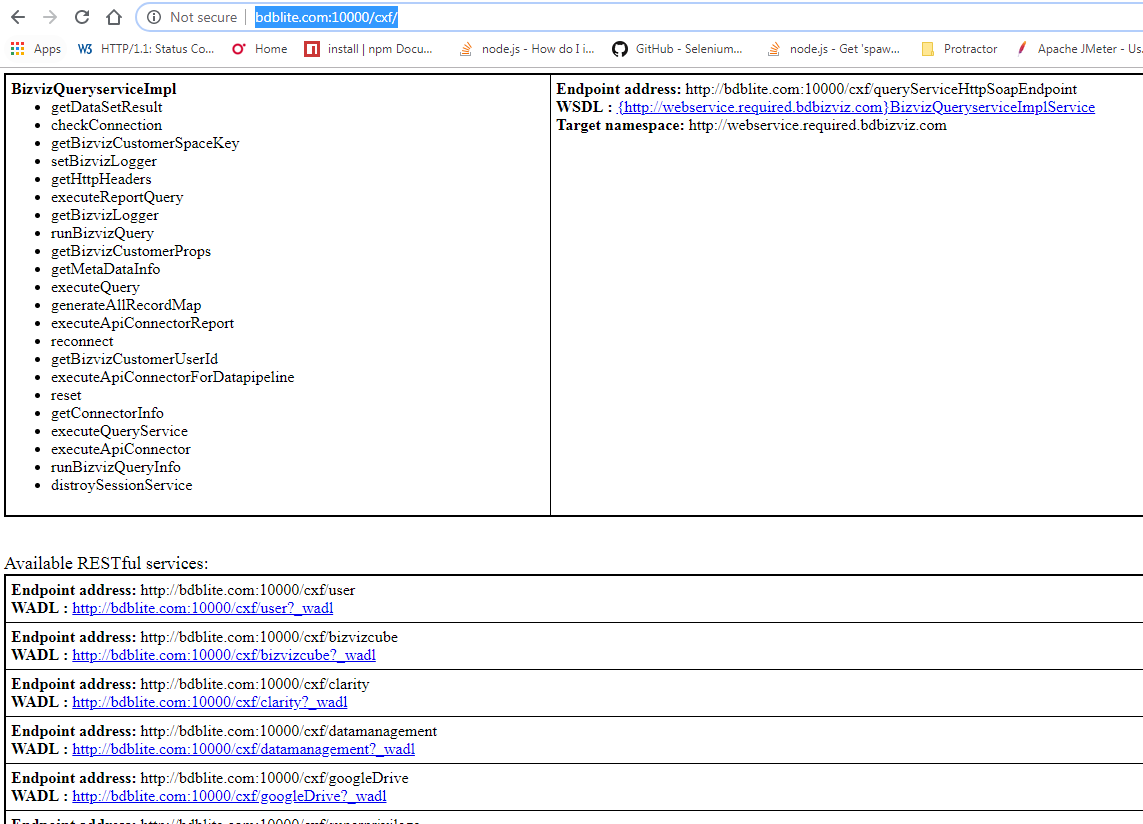Reload the current page
This screenshot has width=1143, height=824.
point(82,17)
